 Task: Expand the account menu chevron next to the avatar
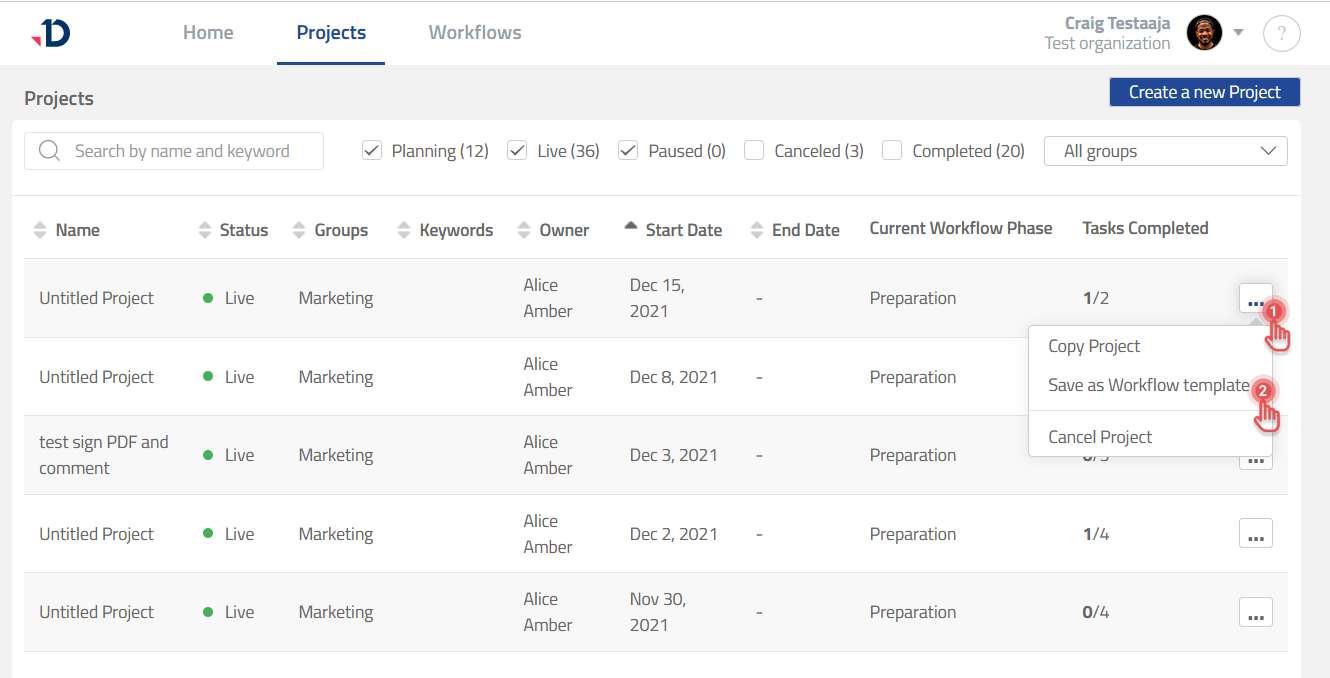tap(1238, 33)
